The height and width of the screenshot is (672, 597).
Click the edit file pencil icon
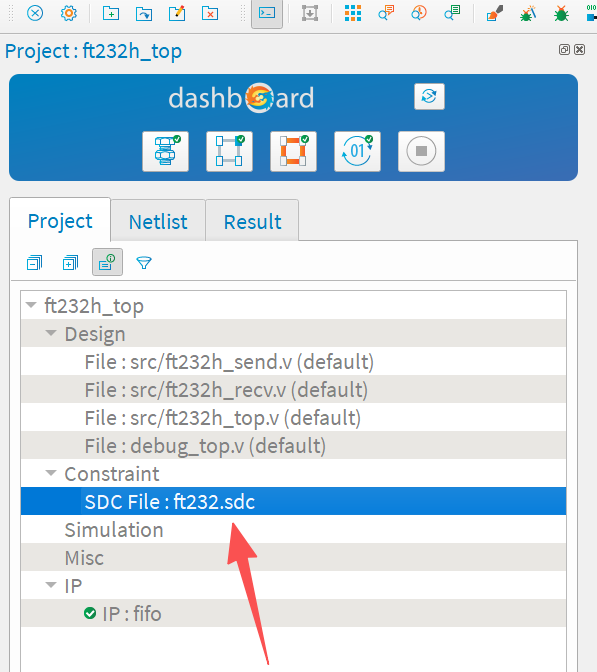(177, 13)
